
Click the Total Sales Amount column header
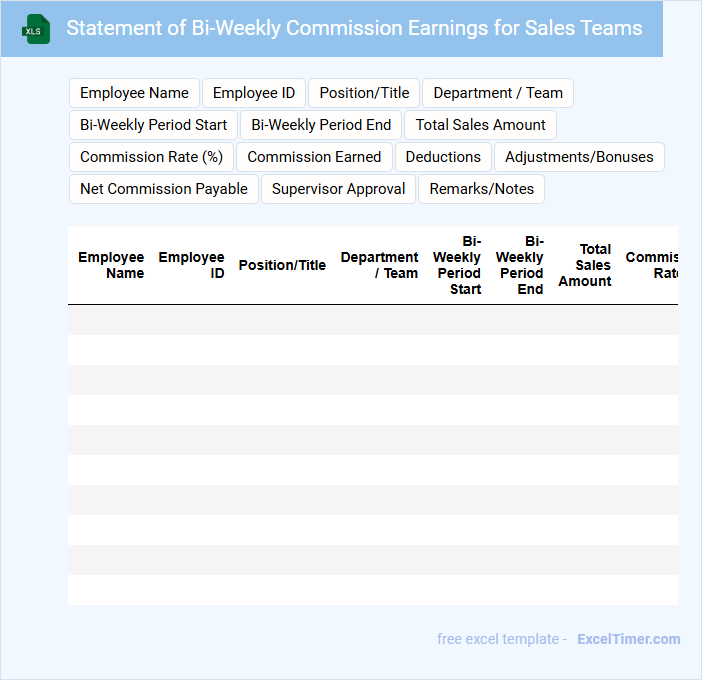click(586, 265)
